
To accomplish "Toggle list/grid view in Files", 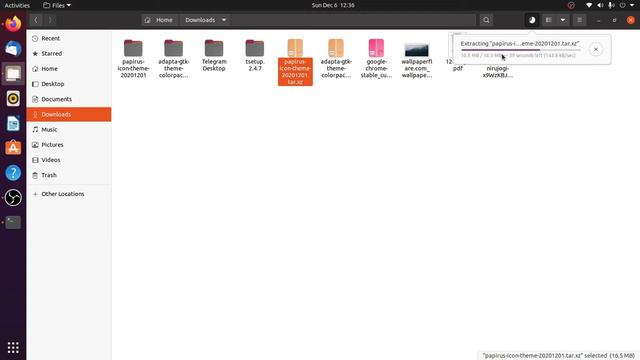I will (549, 20).
